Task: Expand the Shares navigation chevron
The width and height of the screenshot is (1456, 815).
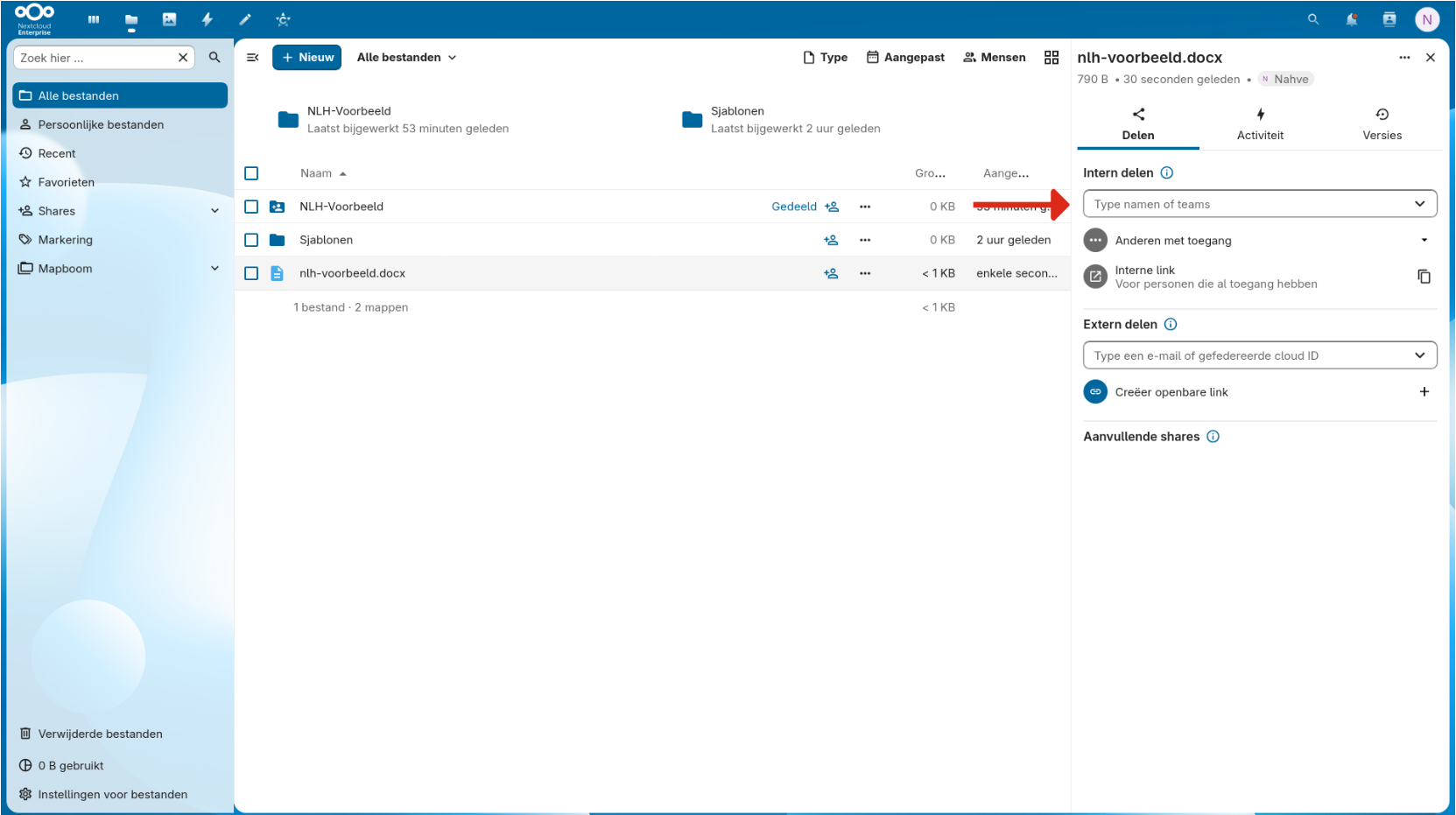Action: tap(215, 211)
